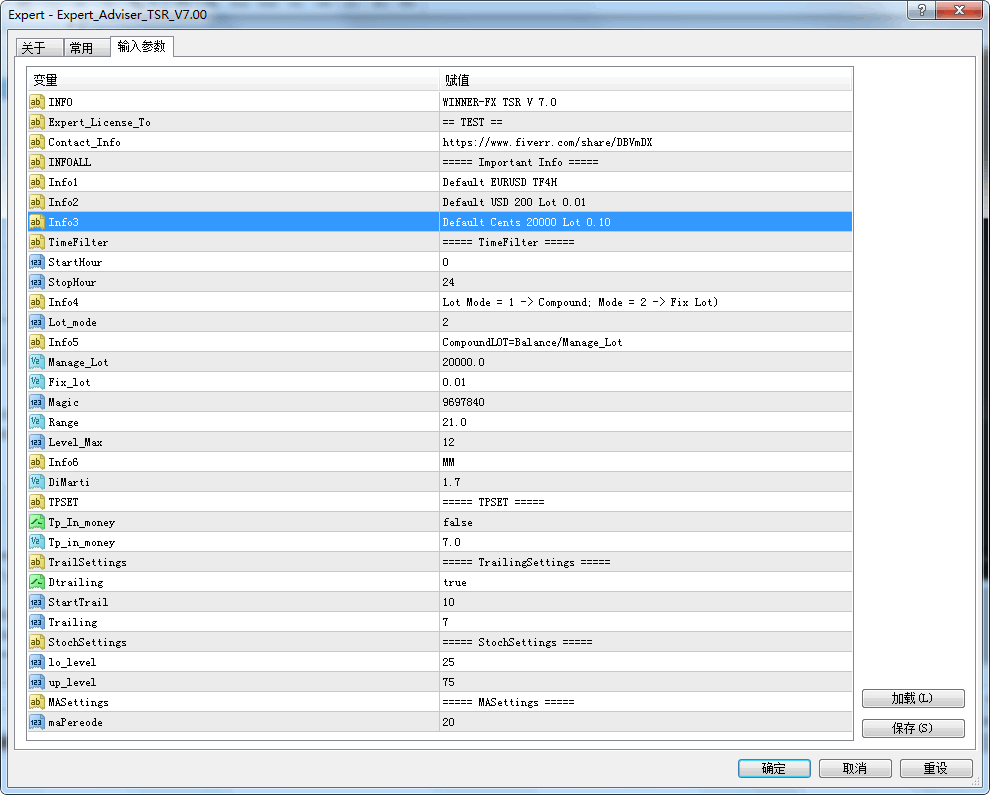This screenshot has width=990, height=795.
Task: Click the Va icon next to DiMarti
Action: (x=35, y=482)
